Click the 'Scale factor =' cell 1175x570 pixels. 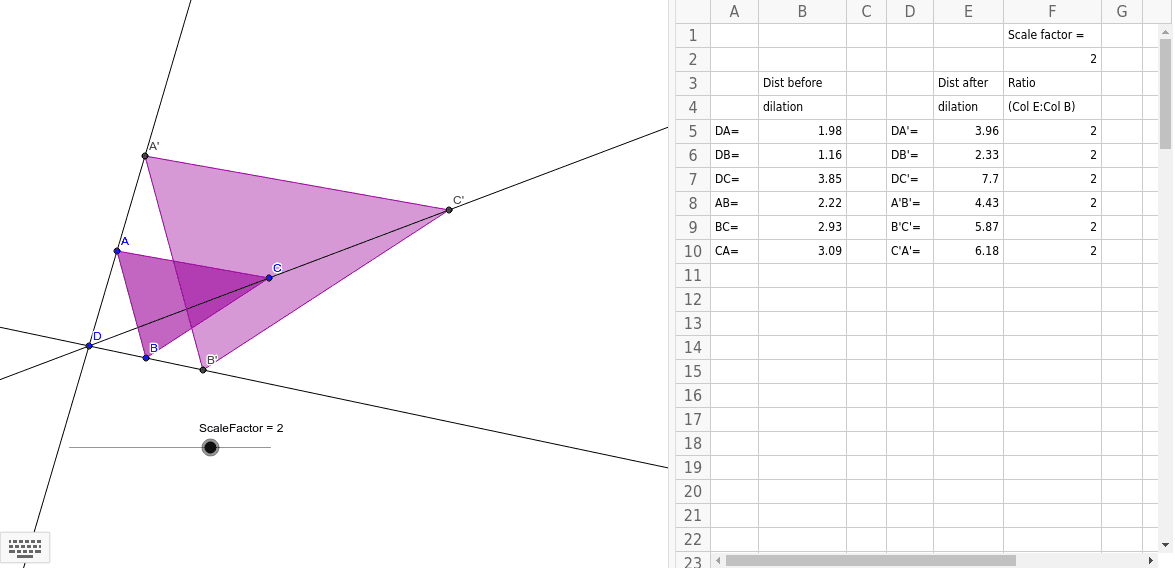(1052, 35)
